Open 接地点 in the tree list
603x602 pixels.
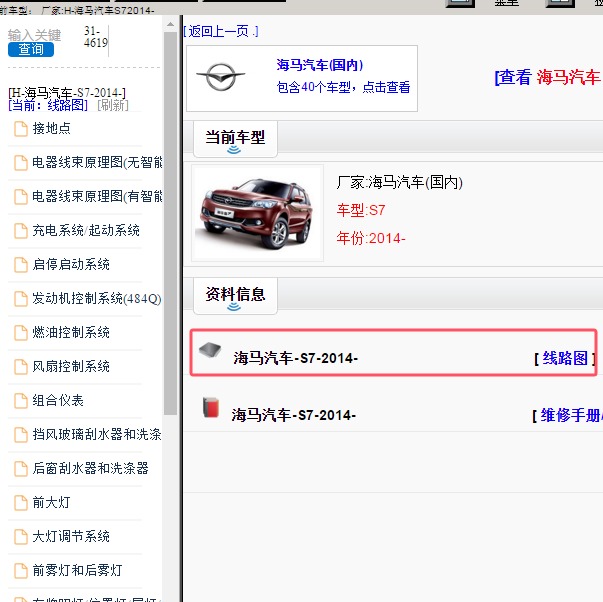pyautogui.click(x=52, y=128)
